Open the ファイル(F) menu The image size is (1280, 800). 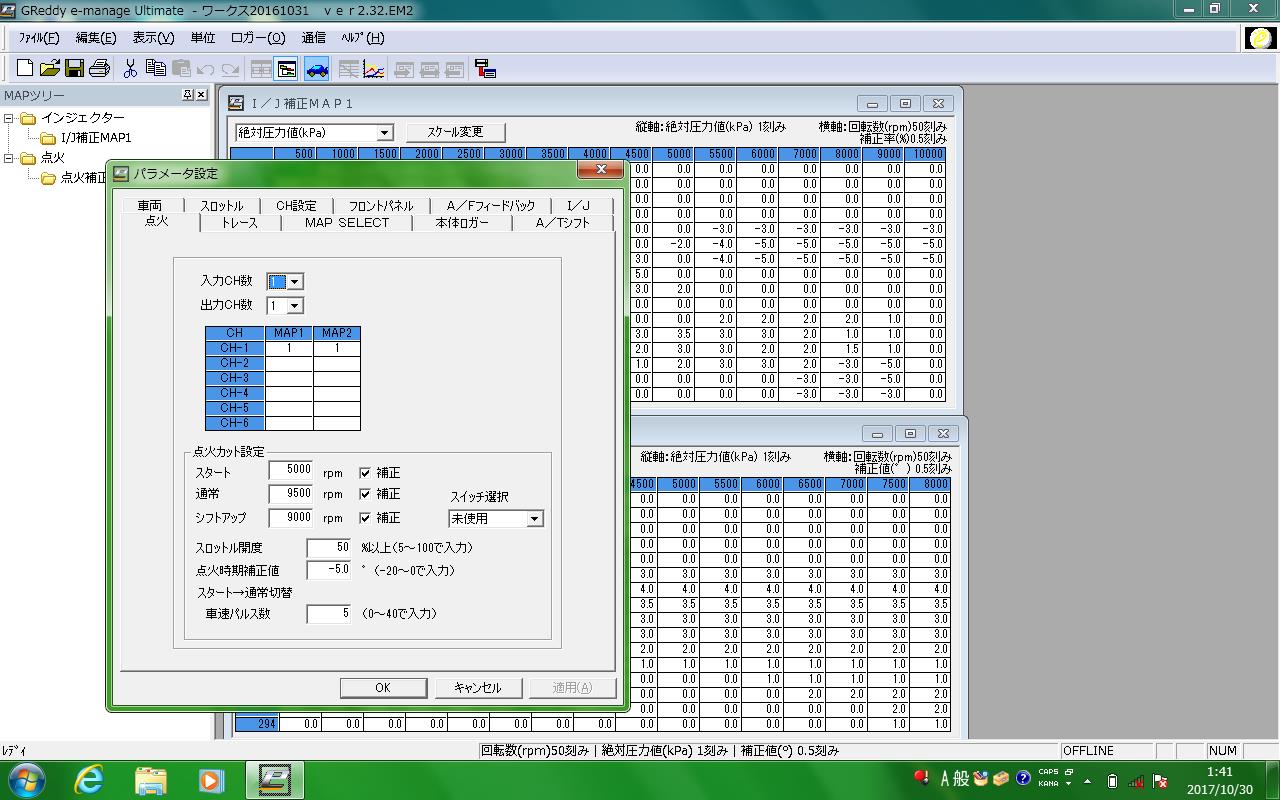39,38
